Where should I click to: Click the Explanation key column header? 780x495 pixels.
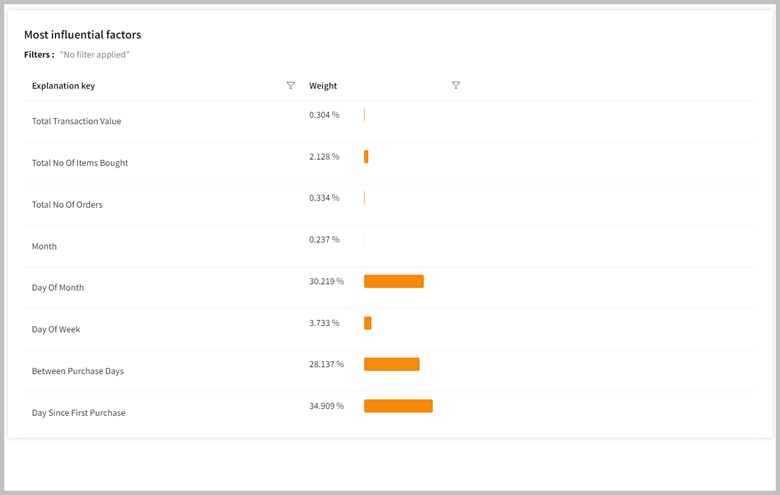pyautogui.click(x=63, y=86)
